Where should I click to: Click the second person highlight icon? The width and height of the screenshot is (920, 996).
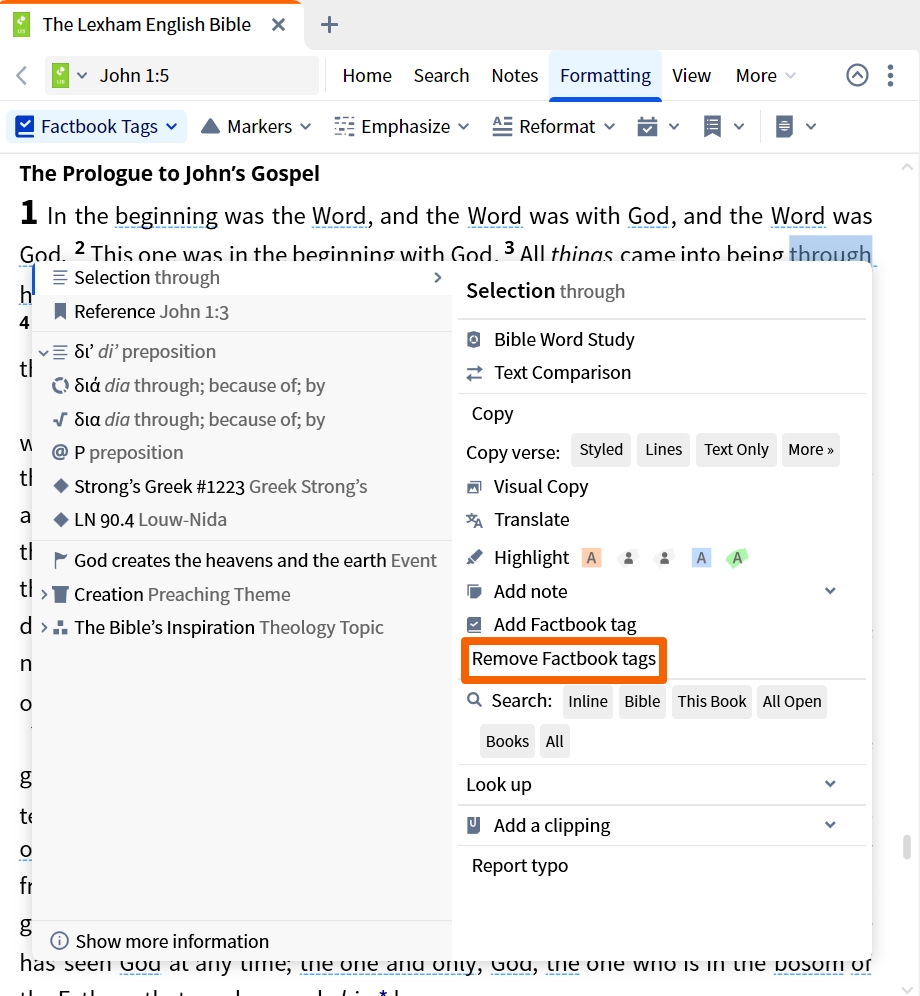[664, 558]
